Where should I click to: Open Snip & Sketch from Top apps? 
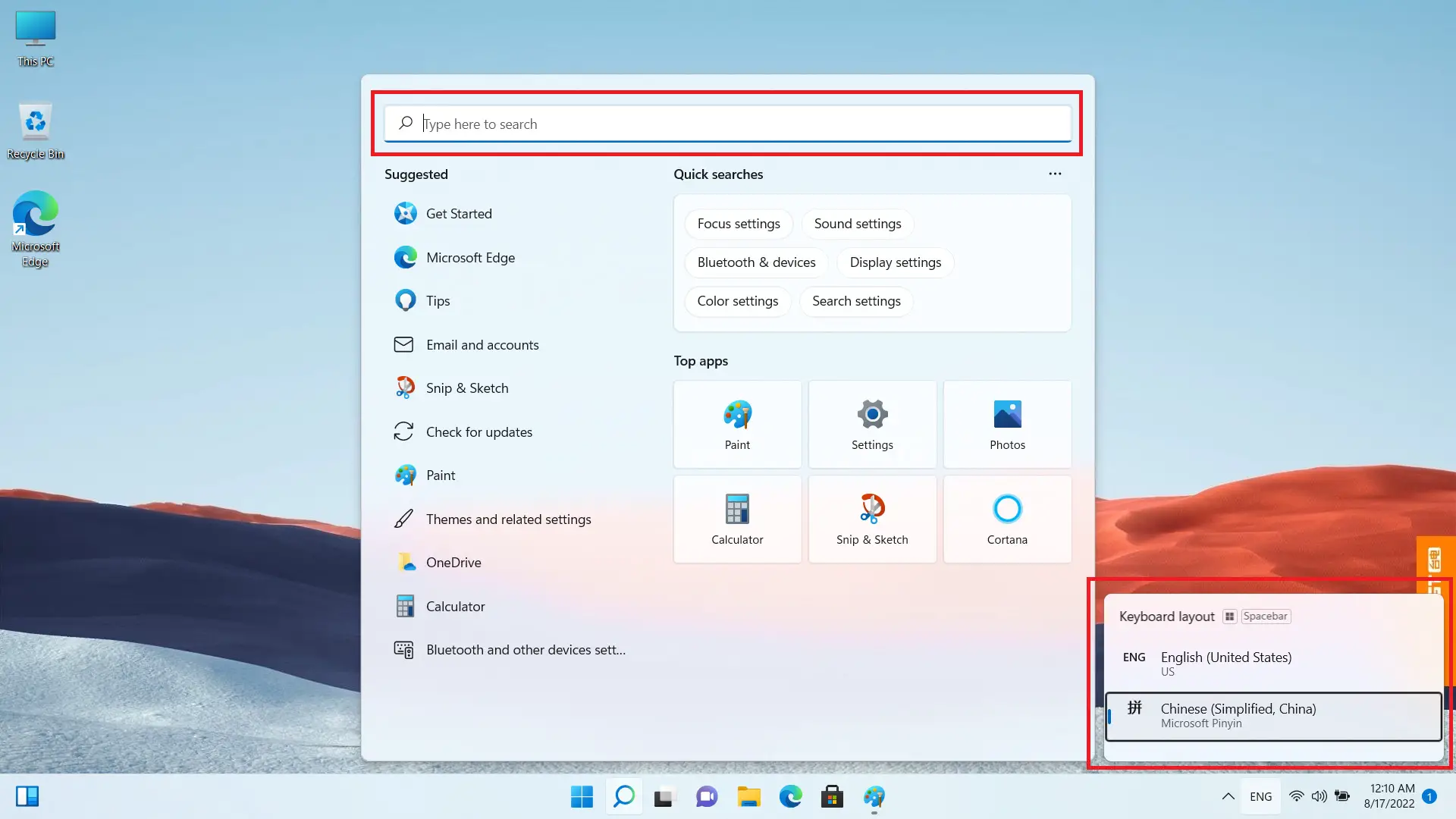[871, 519]
